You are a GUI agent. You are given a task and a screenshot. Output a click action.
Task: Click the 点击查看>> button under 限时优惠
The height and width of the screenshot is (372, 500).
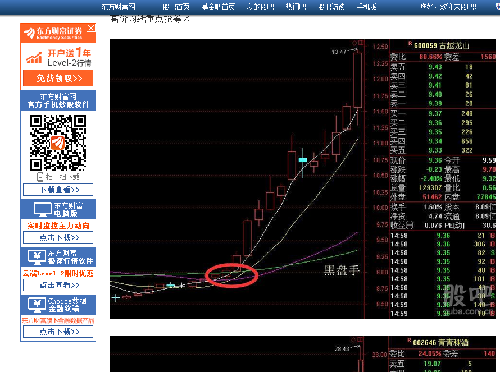click(x=58, y=285)
